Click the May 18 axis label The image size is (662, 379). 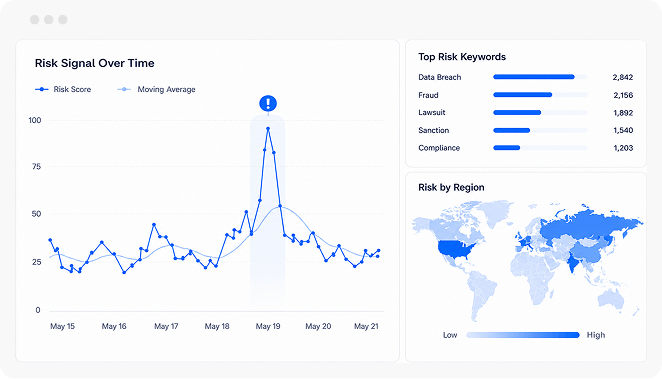(217, 326)
